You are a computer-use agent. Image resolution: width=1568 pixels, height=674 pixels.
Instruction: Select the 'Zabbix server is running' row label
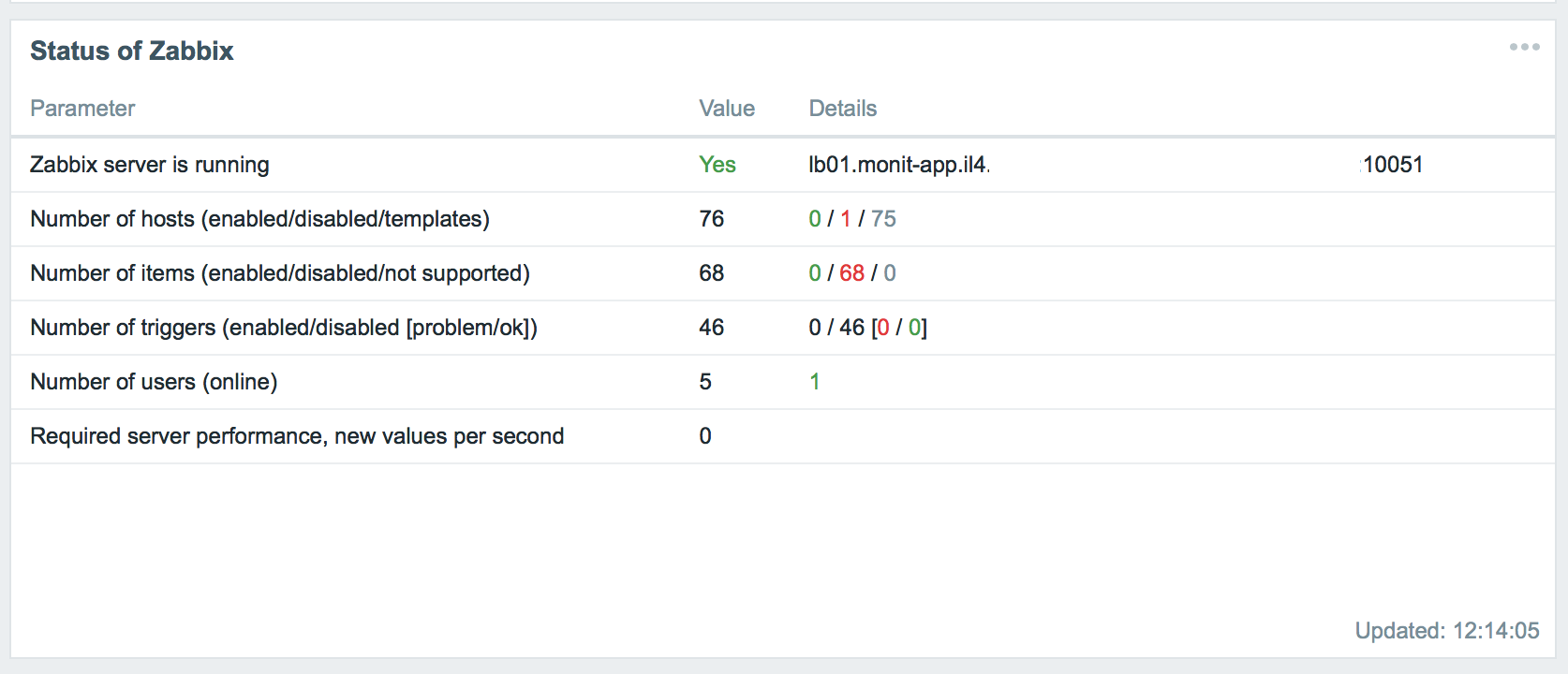[150, 165]
